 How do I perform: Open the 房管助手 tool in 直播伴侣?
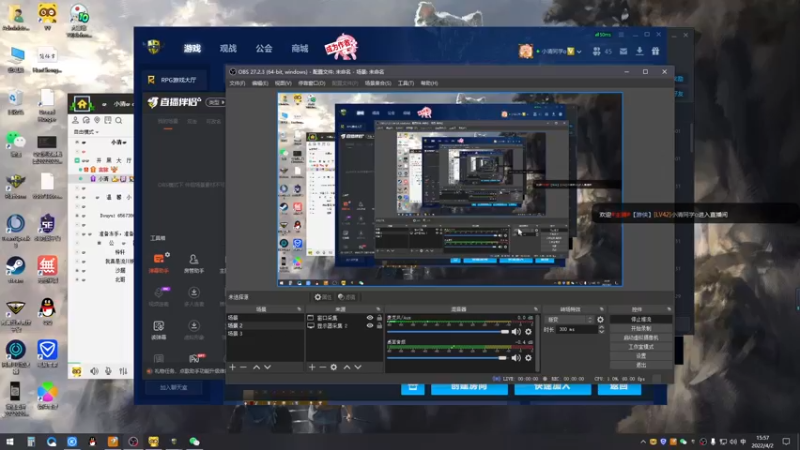[194, 264]
